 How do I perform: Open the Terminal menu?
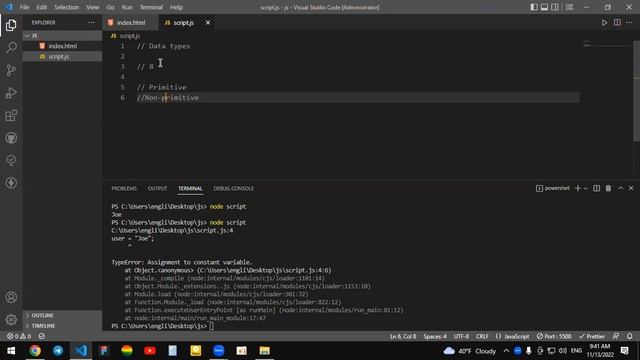151,7
